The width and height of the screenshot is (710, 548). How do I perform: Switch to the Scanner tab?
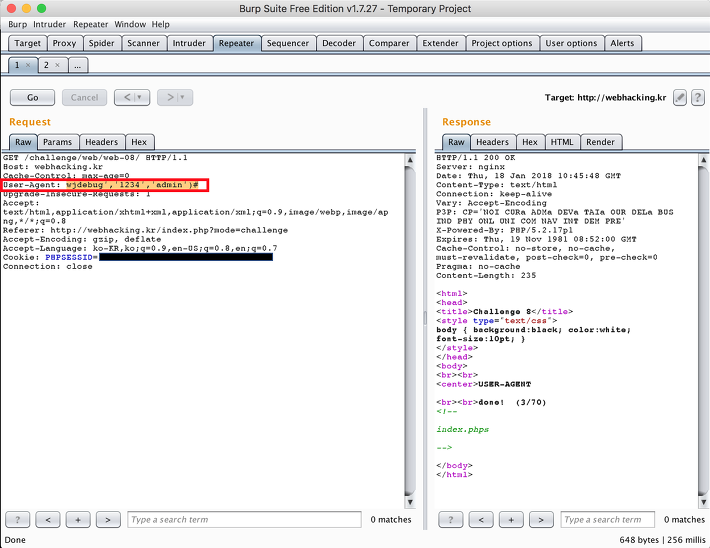point(144,43)
